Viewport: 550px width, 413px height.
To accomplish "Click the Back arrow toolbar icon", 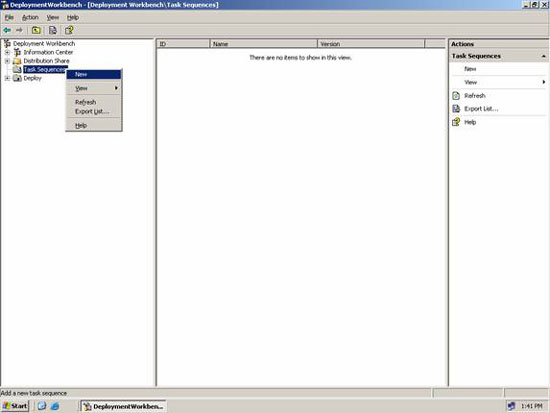I will 7,30.
